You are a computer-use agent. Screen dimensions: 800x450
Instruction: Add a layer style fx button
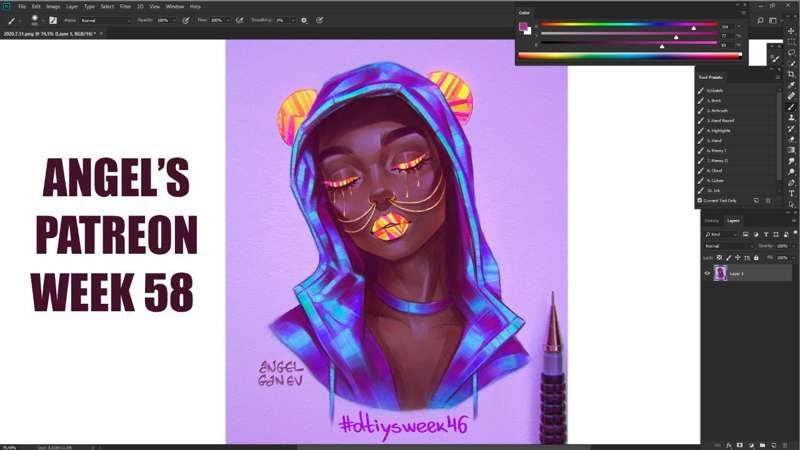point(729,445)
